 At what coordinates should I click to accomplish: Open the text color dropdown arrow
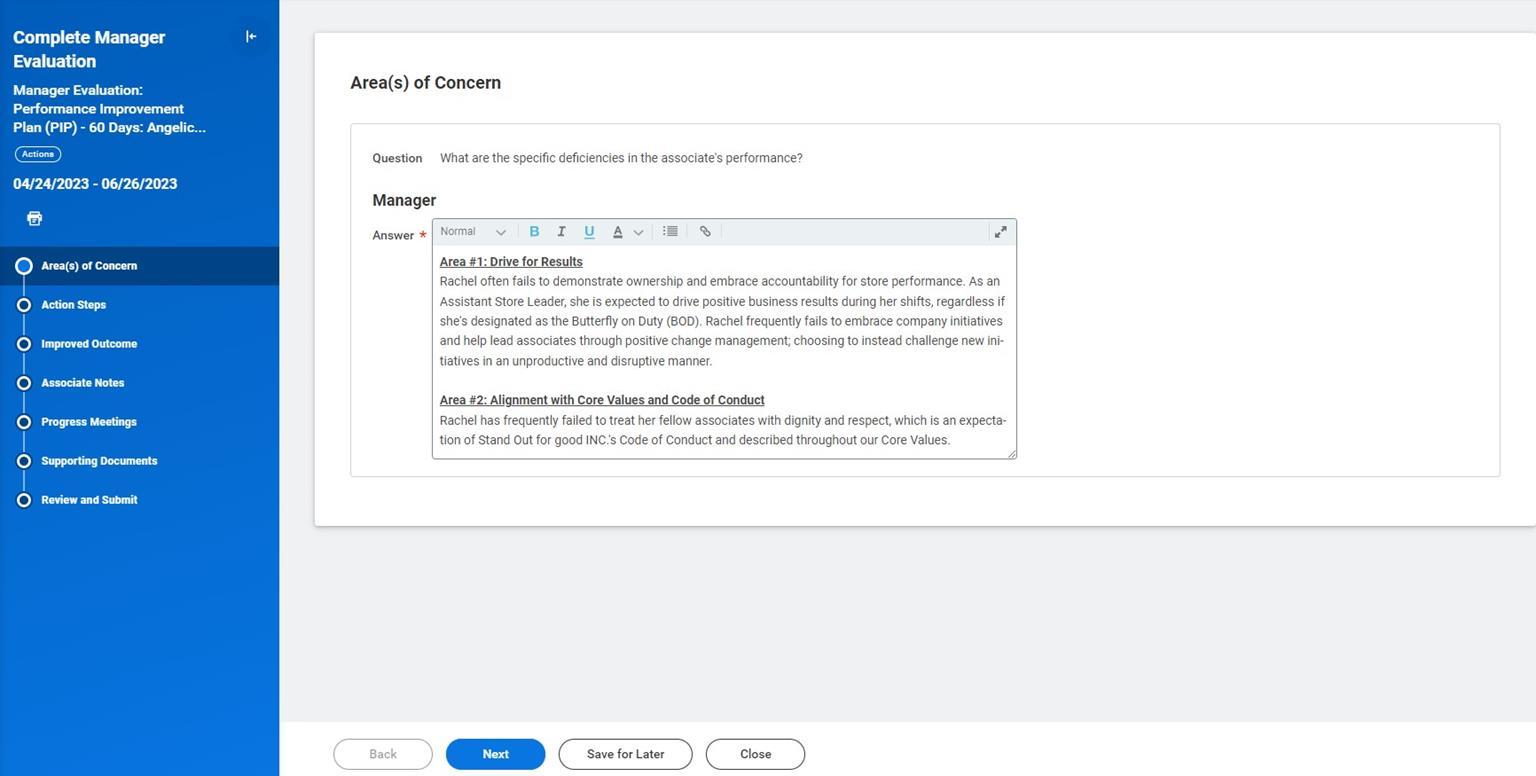pyautogui.click(x=638, y=232)
